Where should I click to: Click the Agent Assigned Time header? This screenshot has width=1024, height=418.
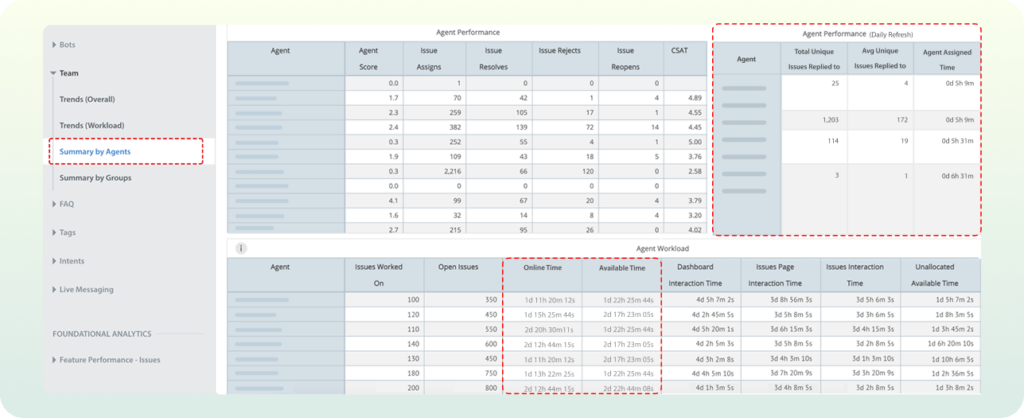[947, 59]
